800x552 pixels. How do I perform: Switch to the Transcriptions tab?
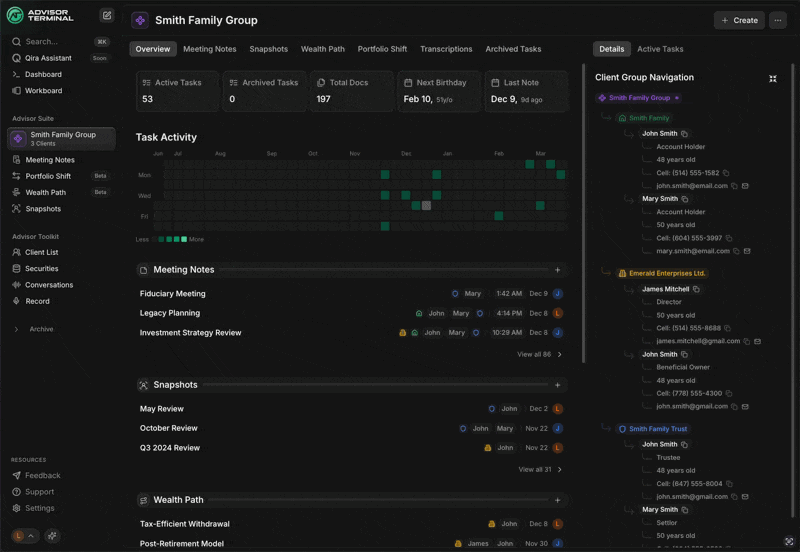[446, 49]
